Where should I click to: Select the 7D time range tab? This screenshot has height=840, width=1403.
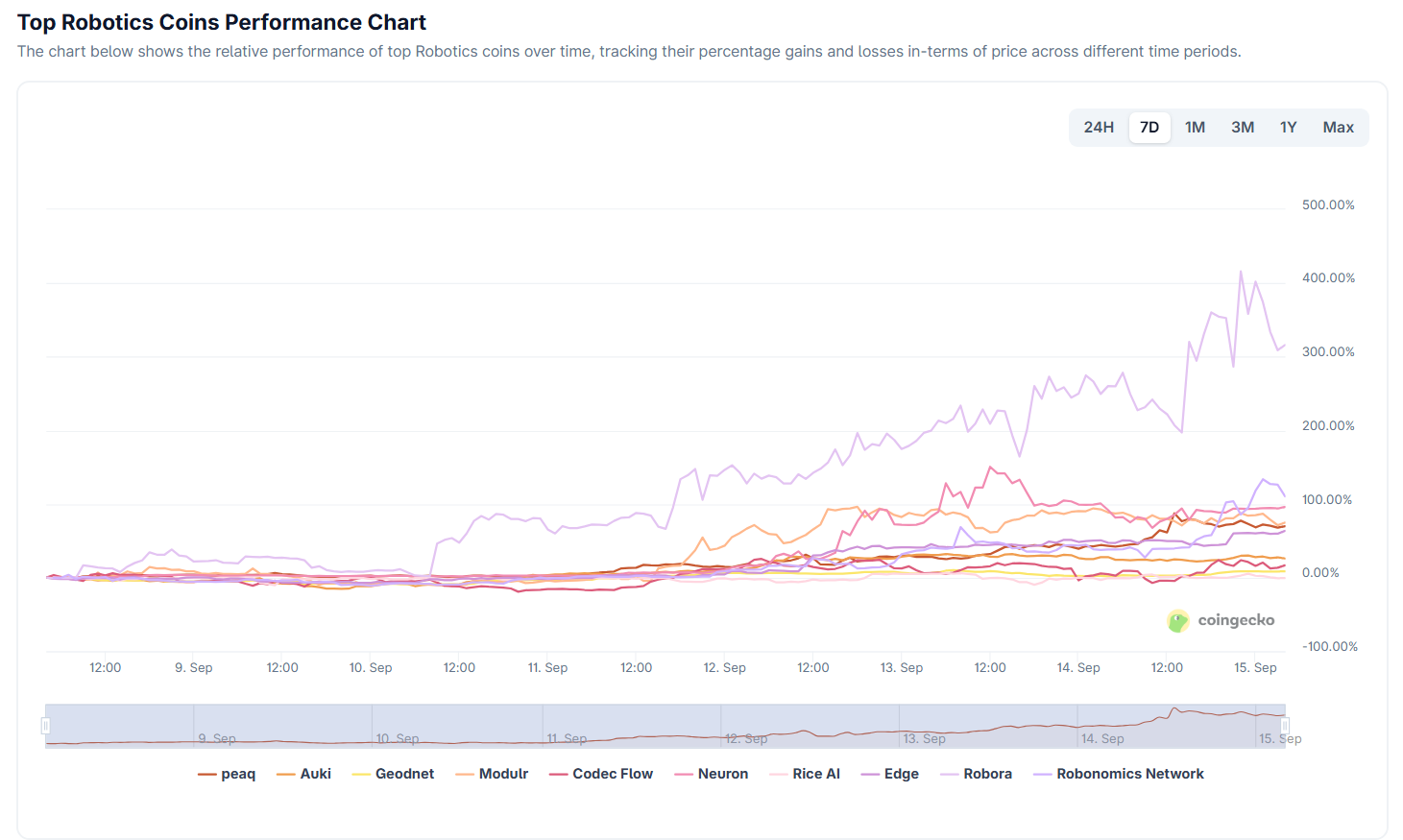pos(1149,128)
